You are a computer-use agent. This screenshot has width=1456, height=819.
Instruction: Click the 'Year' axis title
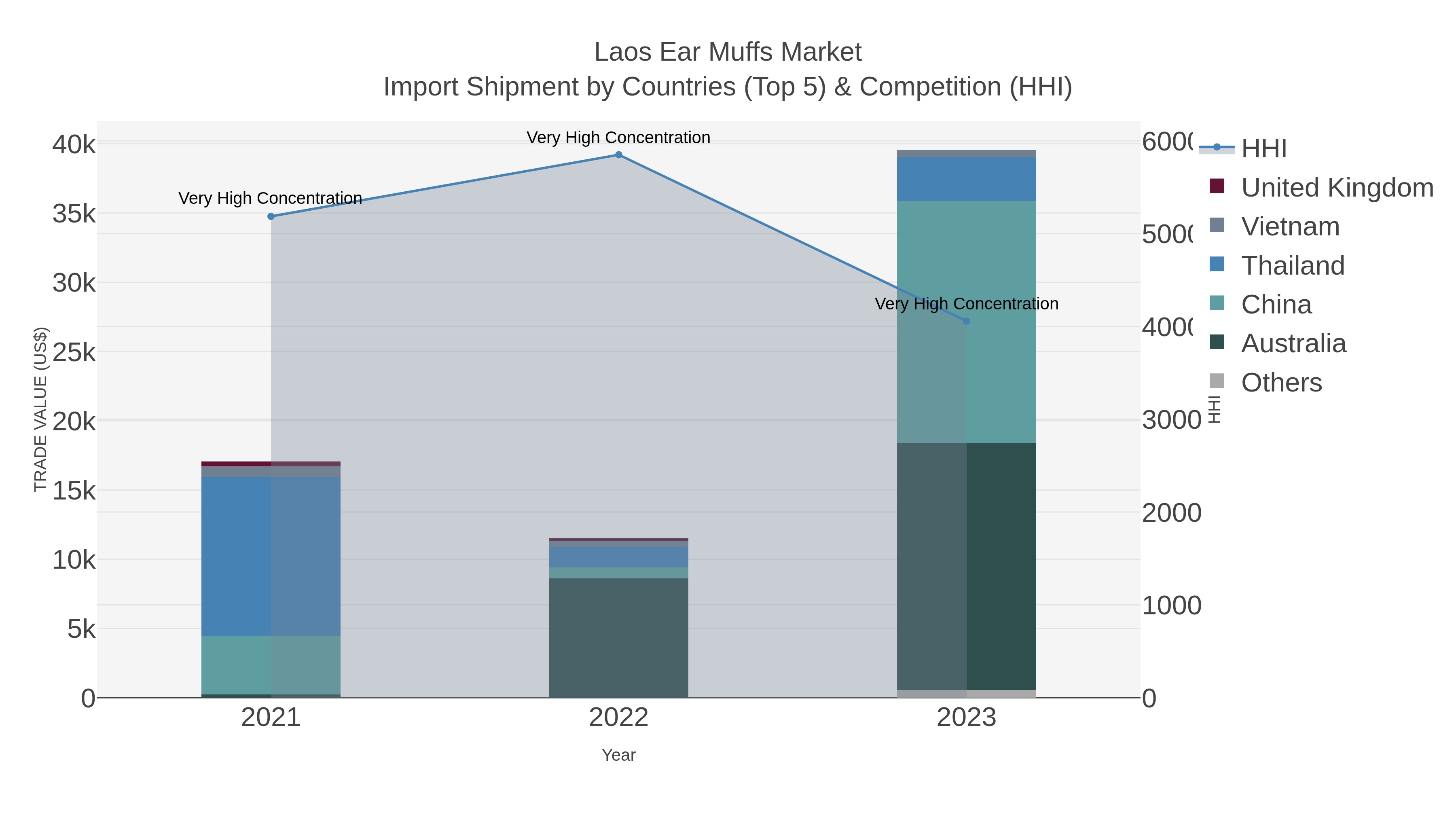pos(618,755)
